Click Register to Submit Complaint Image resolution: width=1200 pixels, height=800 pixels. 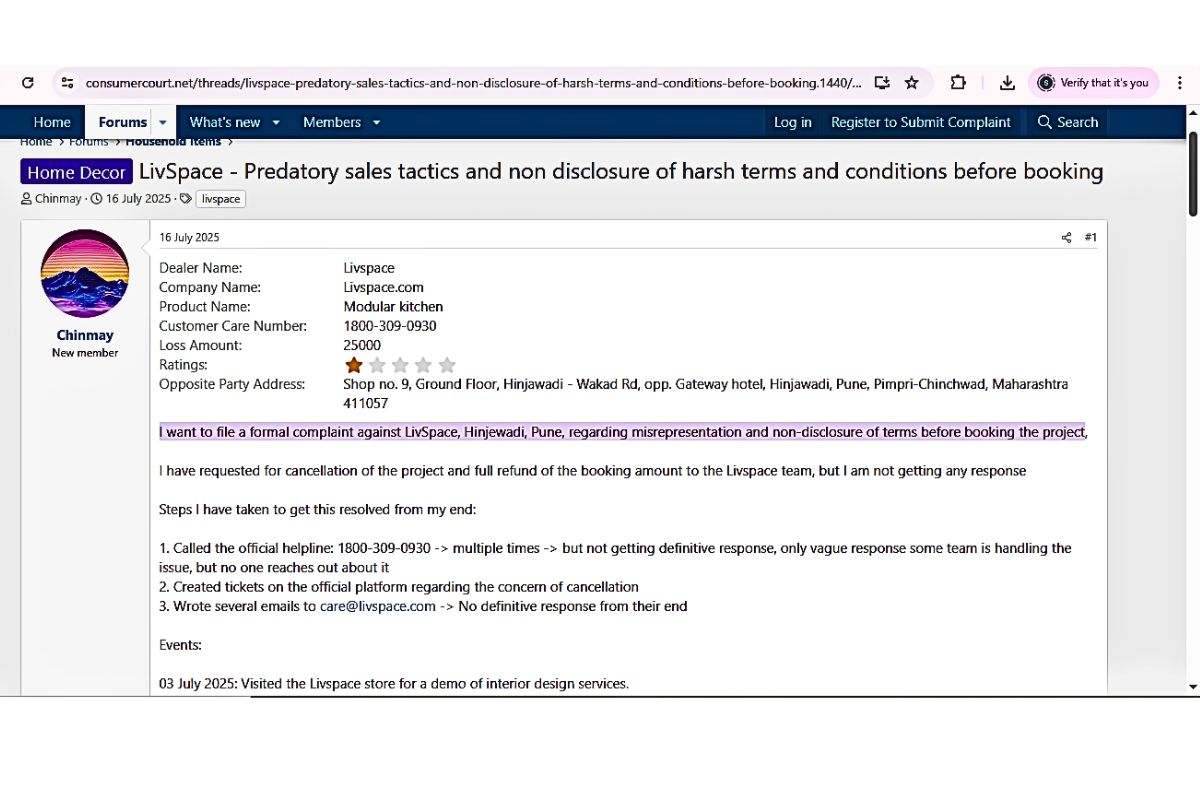[921, 122]
